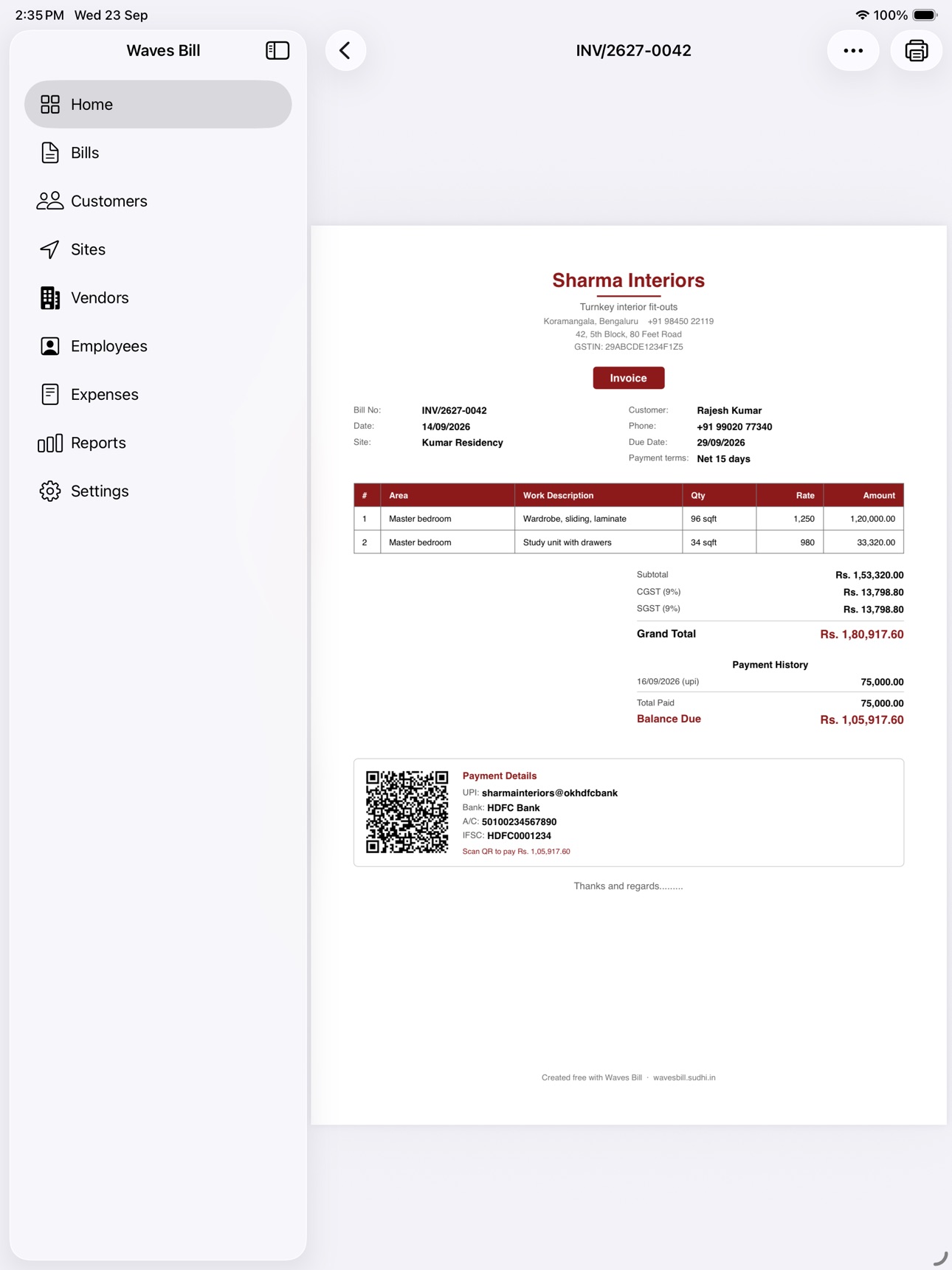952x1270 pixels.
Task: Click the Settings gear icon
Action: pos(50,491)
